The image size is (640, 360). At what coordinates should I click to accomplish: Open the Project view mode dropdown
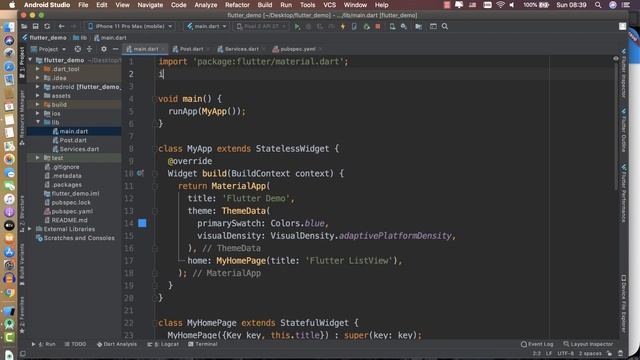point(49,49)
